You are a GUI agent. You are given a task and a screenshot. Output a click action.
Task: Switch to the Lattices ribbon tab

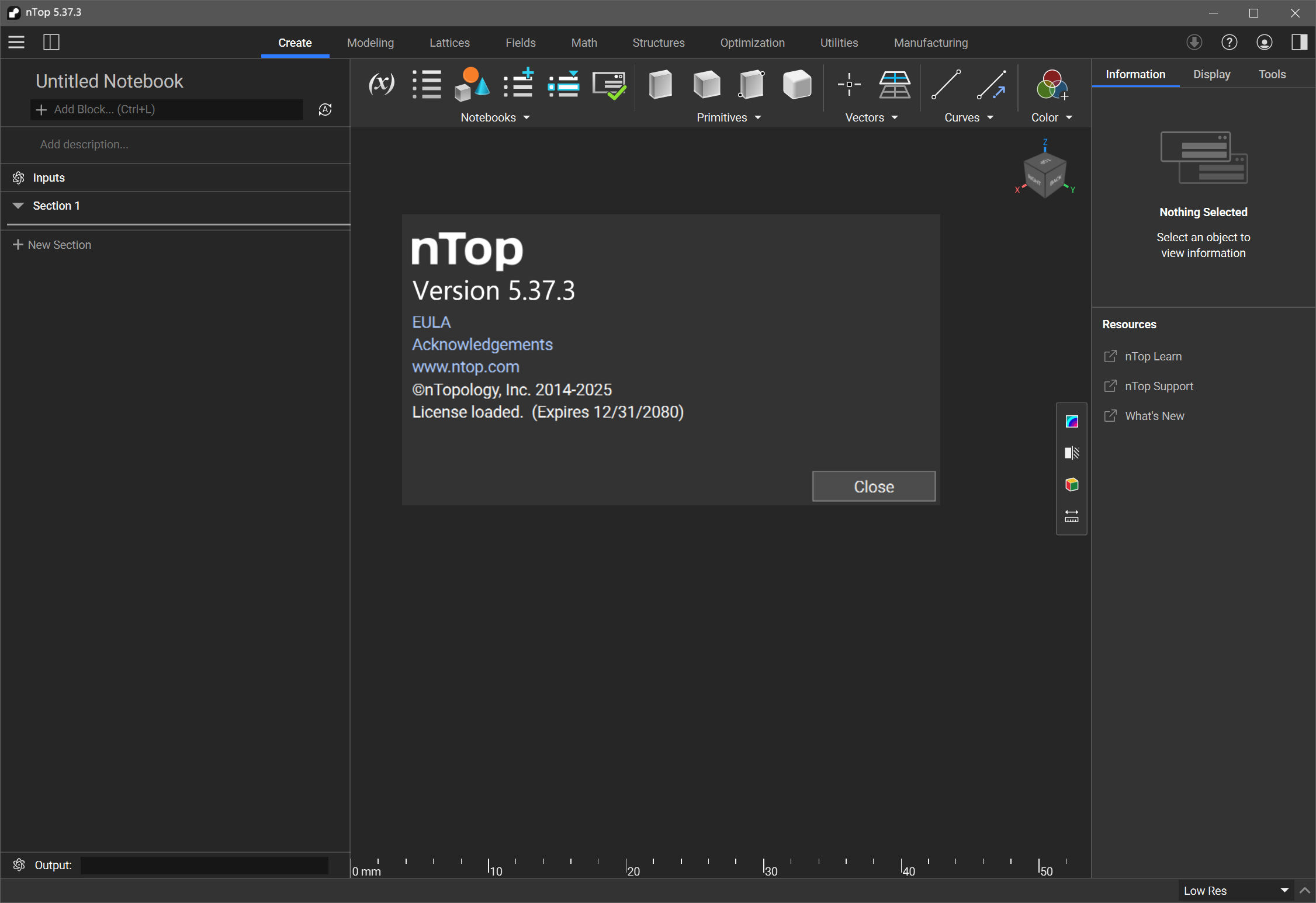coord(449,43)
